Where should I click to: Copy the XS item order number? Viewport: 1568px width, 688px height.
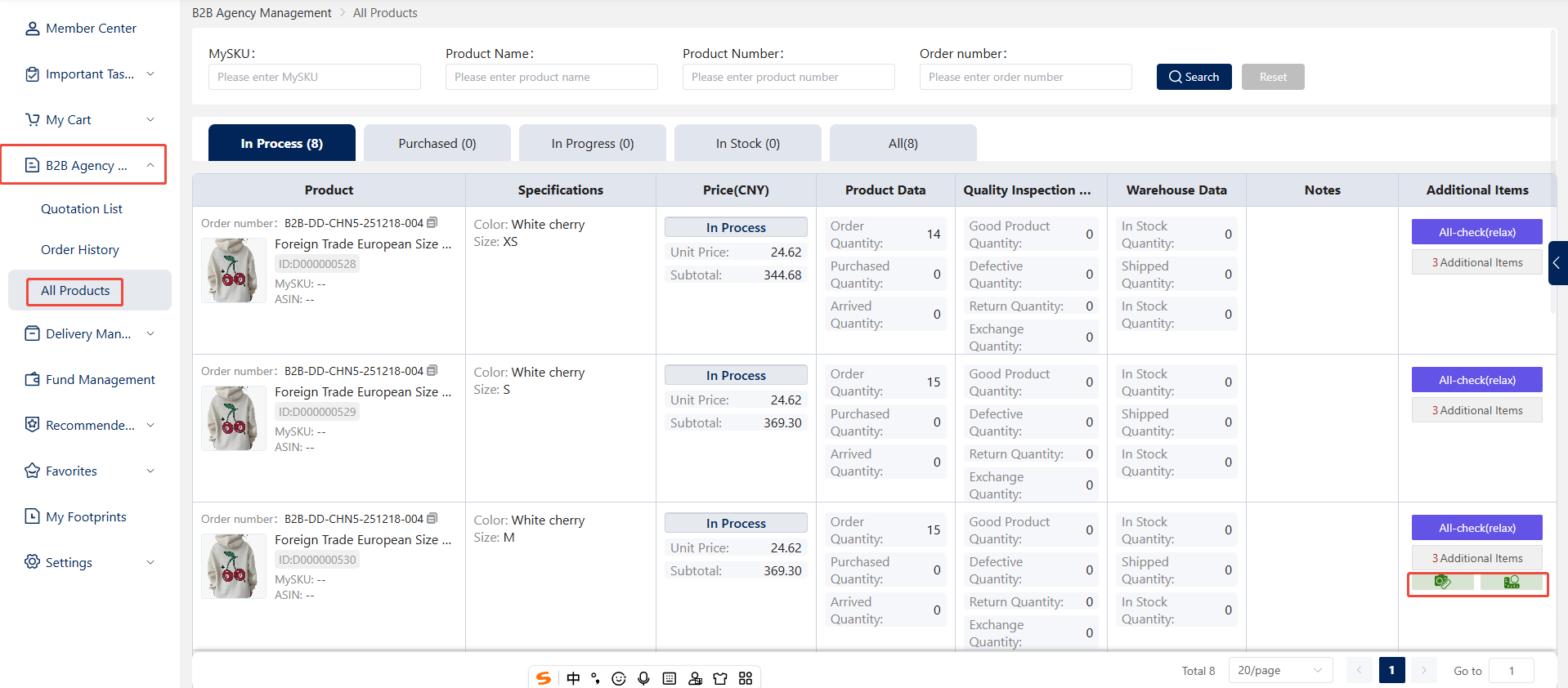432,222
